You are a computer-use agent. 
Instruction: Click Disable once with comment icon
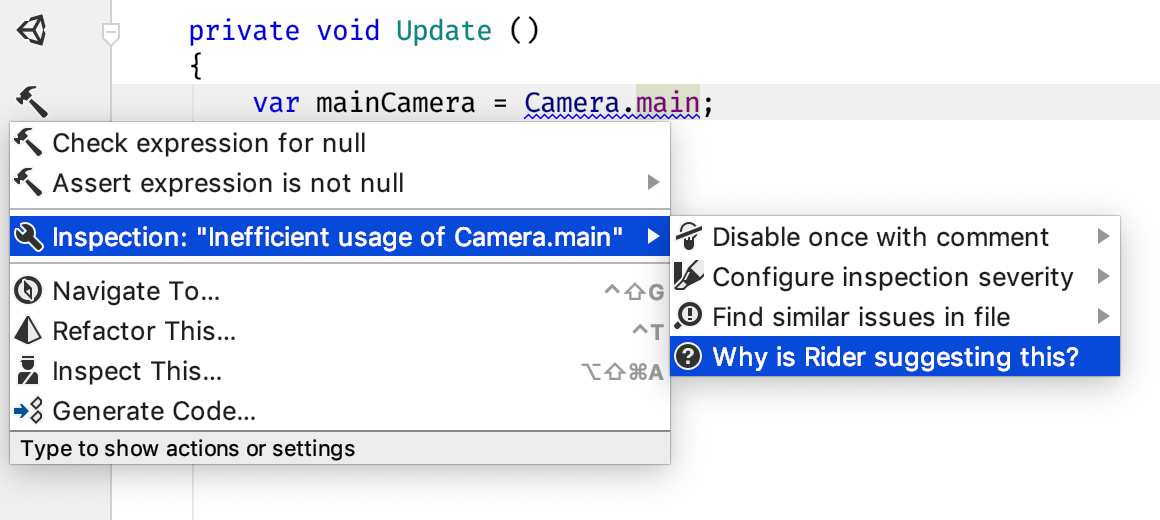pyautogui.click(x=689, y=237)
